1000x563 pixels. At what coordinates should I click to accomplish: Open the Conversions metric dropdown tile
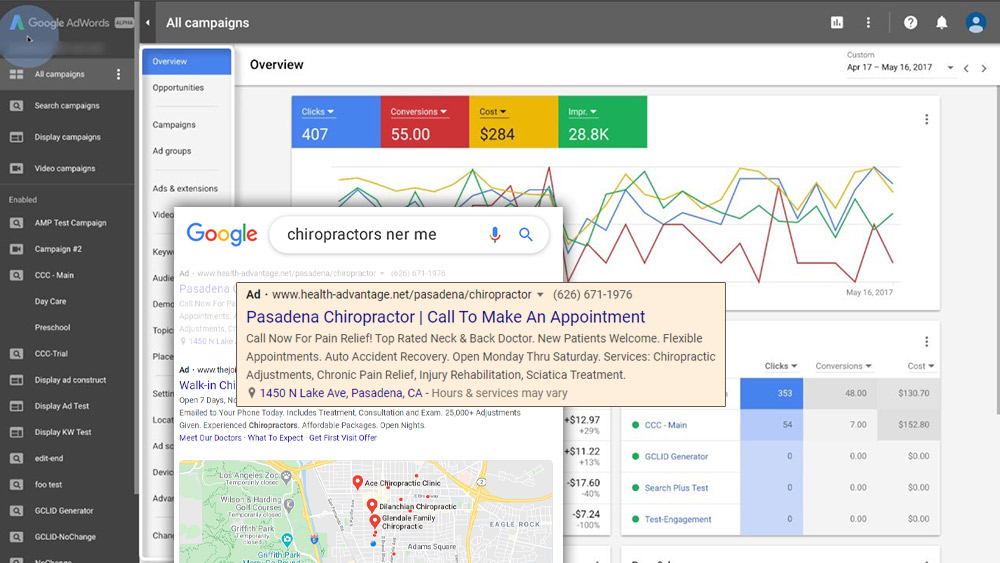click(x=425, y=122)
